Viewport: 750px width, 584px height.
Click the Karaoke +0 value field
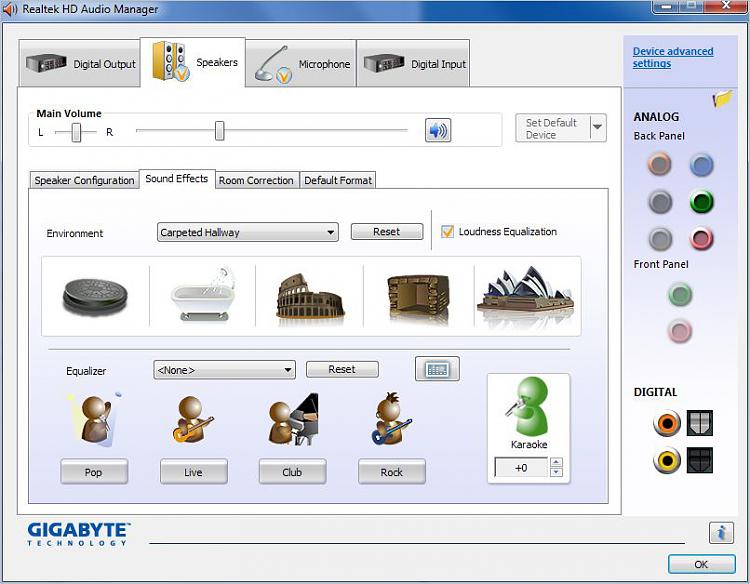point(521,467)
